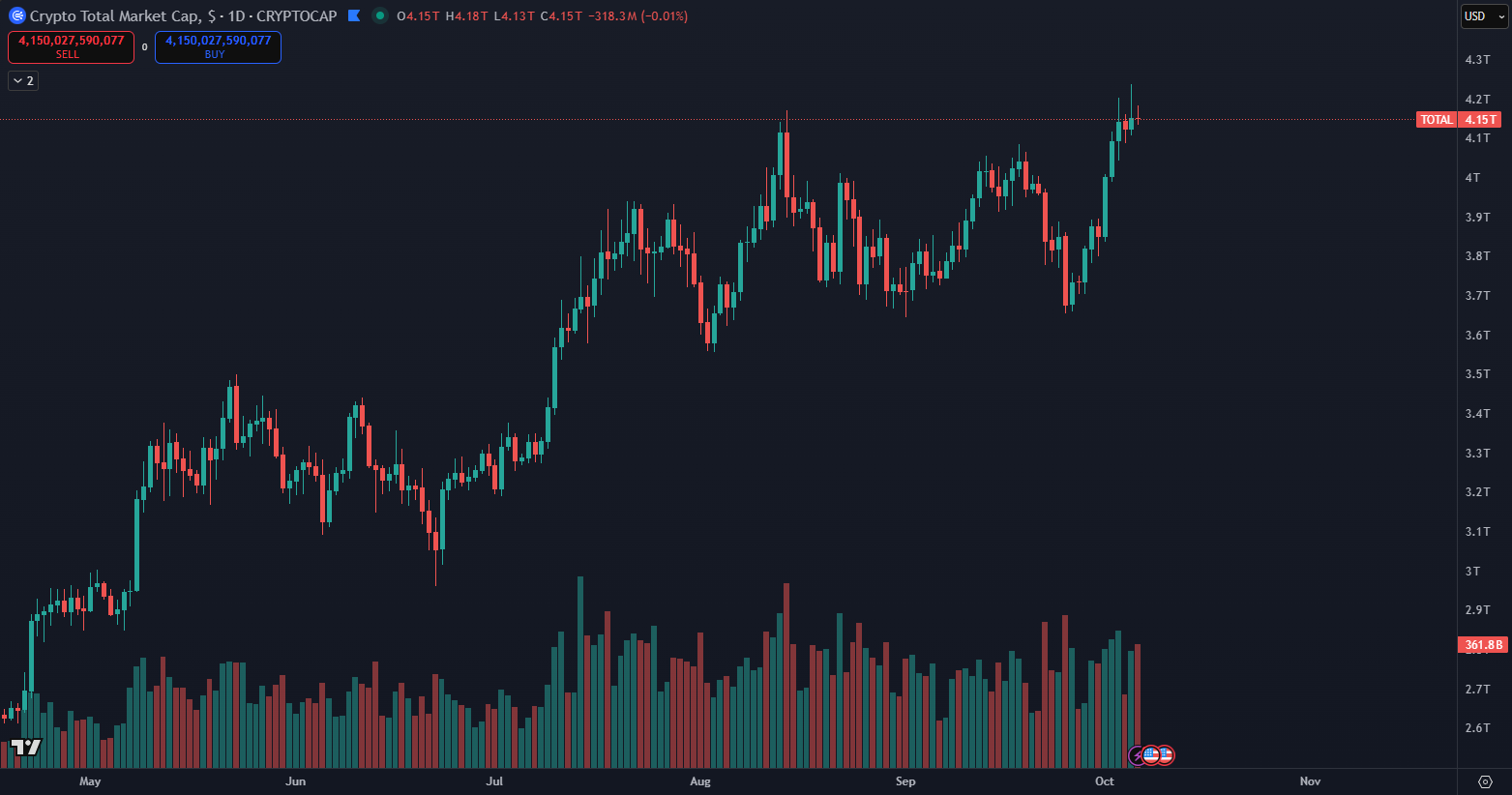Open the TradingView logo in bottom-left corner
The width and height of the screenshot is (1512, 795).
tap(26, 748)
